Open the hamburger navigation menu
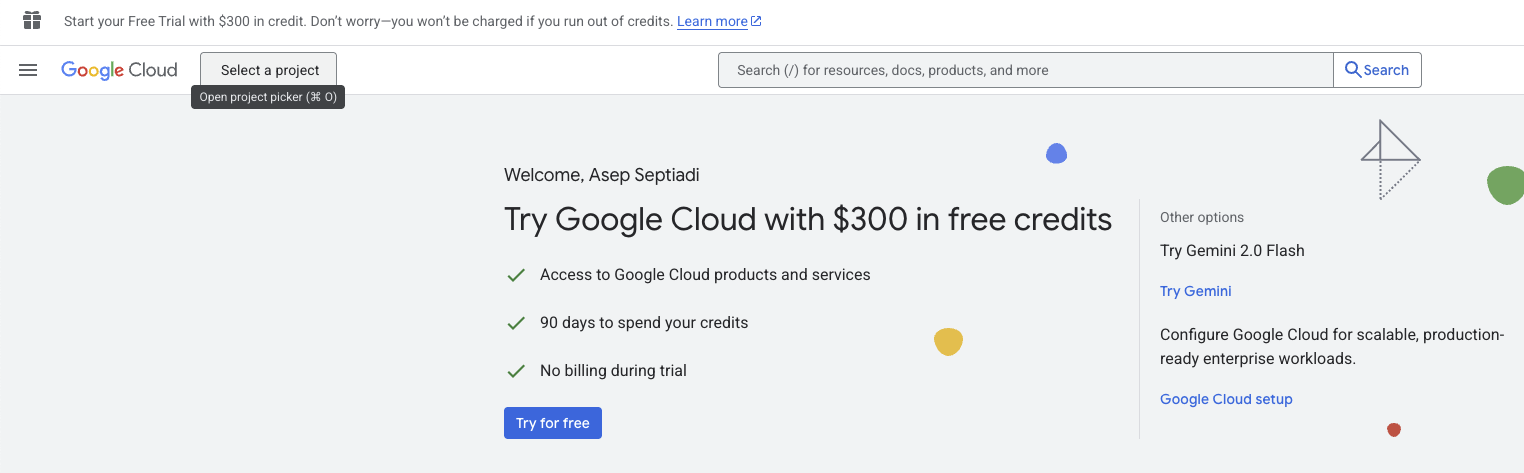Viewport: 1524px width, 473px height. (x=28, y=70)
